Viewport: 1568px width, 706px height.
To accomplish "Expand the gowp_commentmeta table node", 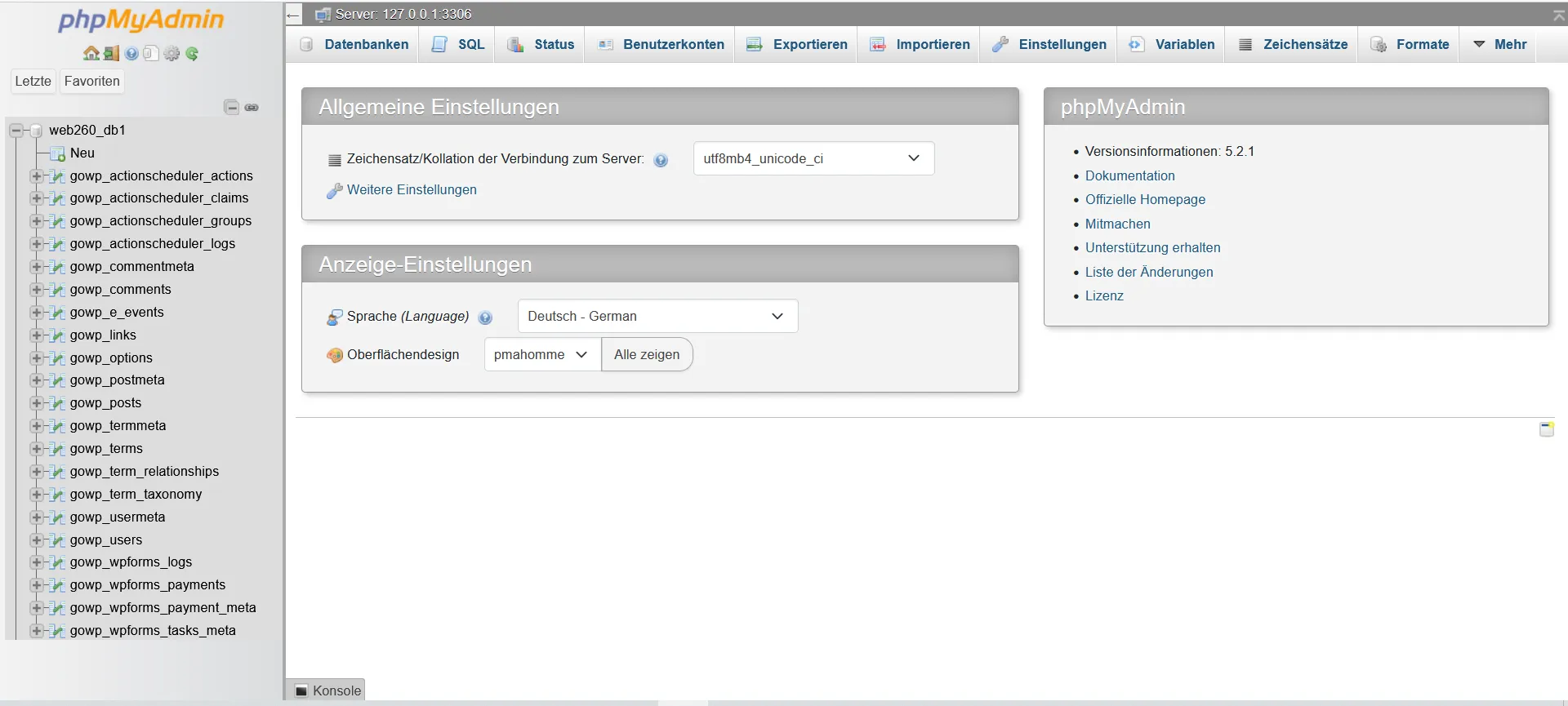I will [36, 267].
